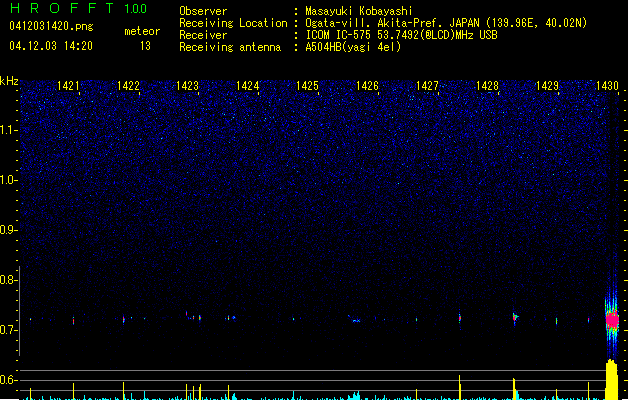Click the 1428 time axis marker
Screen dimensions: 629x400
coord(487,86)
